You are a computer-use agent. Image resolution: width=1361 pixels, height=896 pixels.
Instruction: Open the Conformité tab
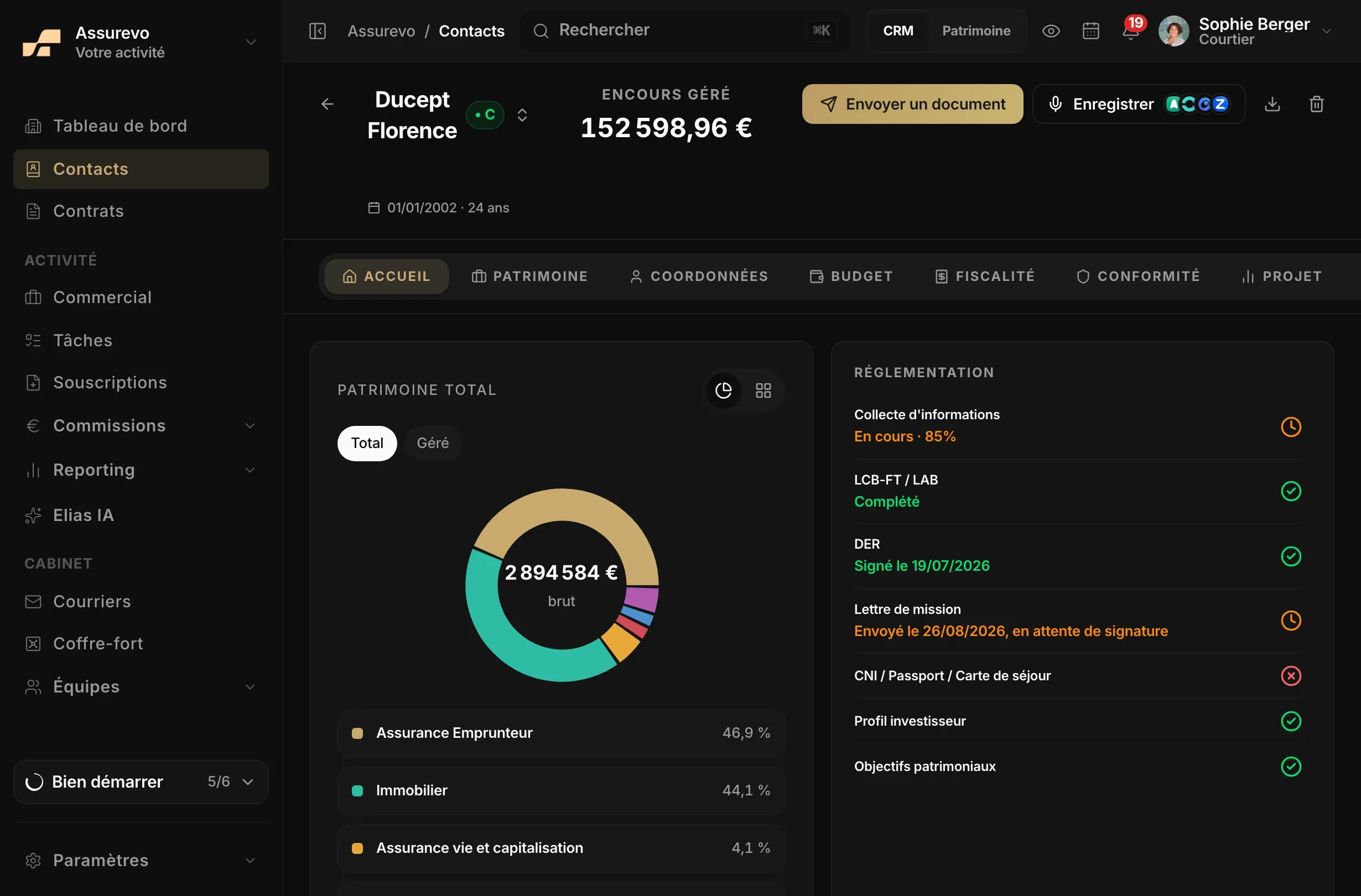pyautogui.click(x=1138, y=277)
